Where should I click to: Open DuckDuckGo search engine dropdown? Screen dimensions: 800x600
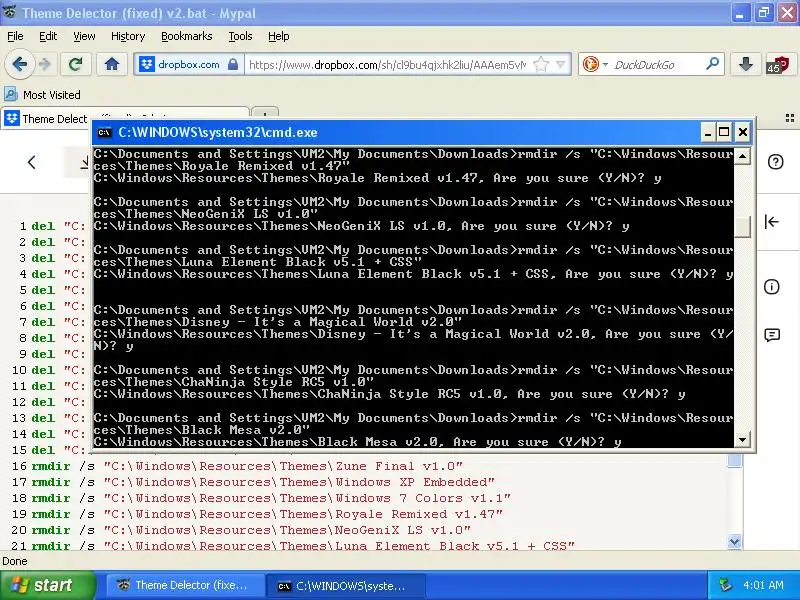tap(595, 65)
